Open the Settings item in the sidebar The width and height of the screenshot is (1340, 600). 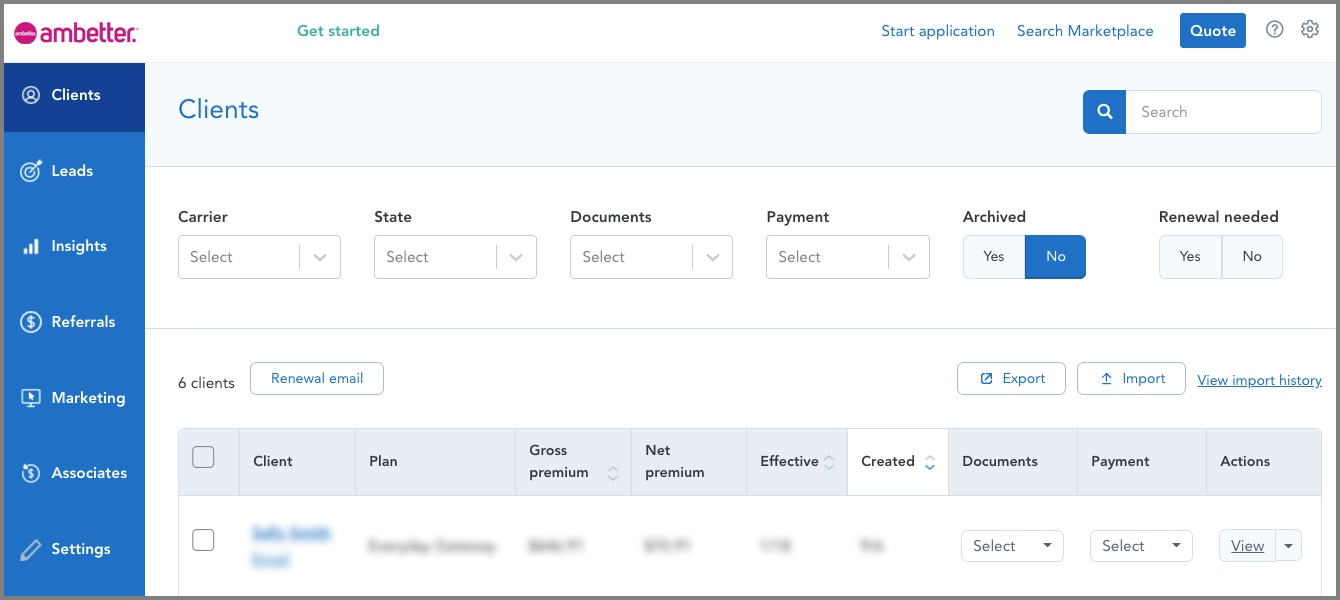(x=80, y=549)
